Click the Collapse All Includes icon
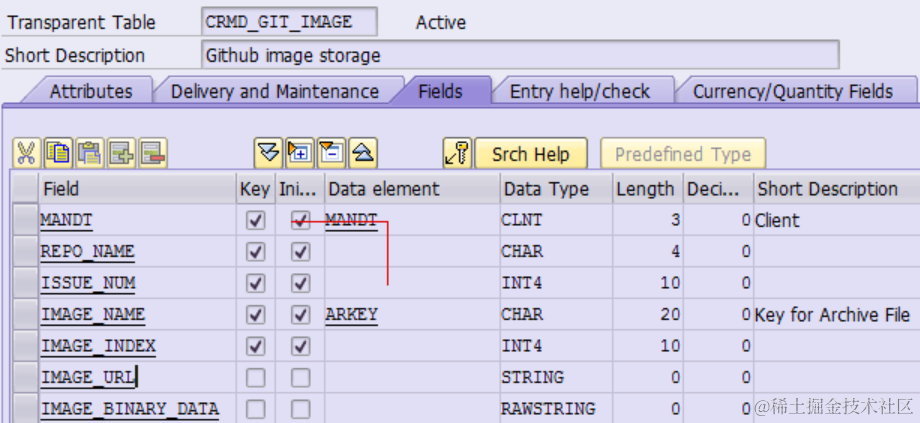 [363, 154]
